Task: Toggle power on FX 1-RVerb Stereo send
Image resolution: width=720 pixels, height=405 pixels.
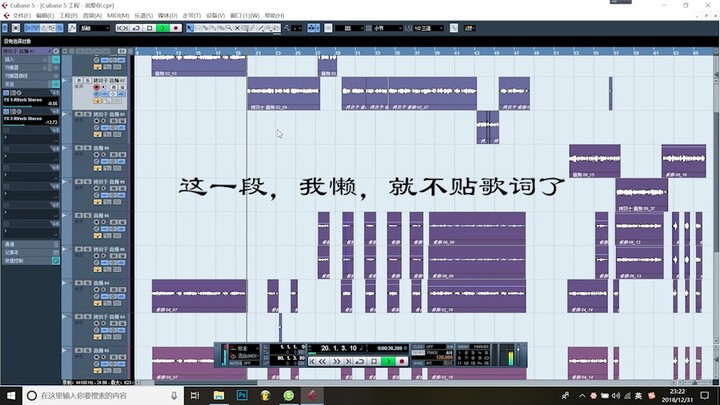Action: tap(6, 93)
